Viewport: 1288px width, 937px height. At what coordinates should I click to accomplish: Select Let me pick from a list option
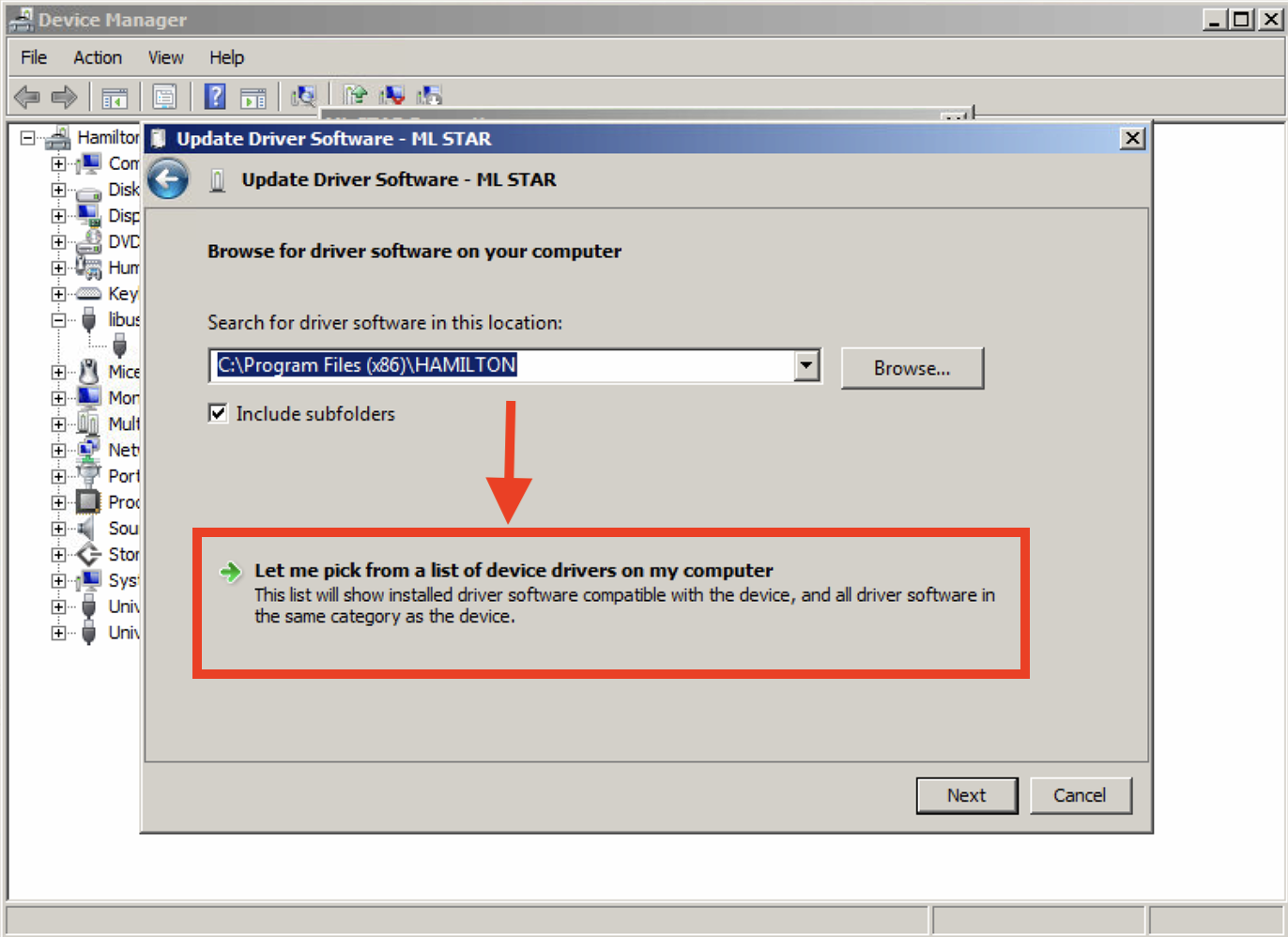tap(514, 571)
